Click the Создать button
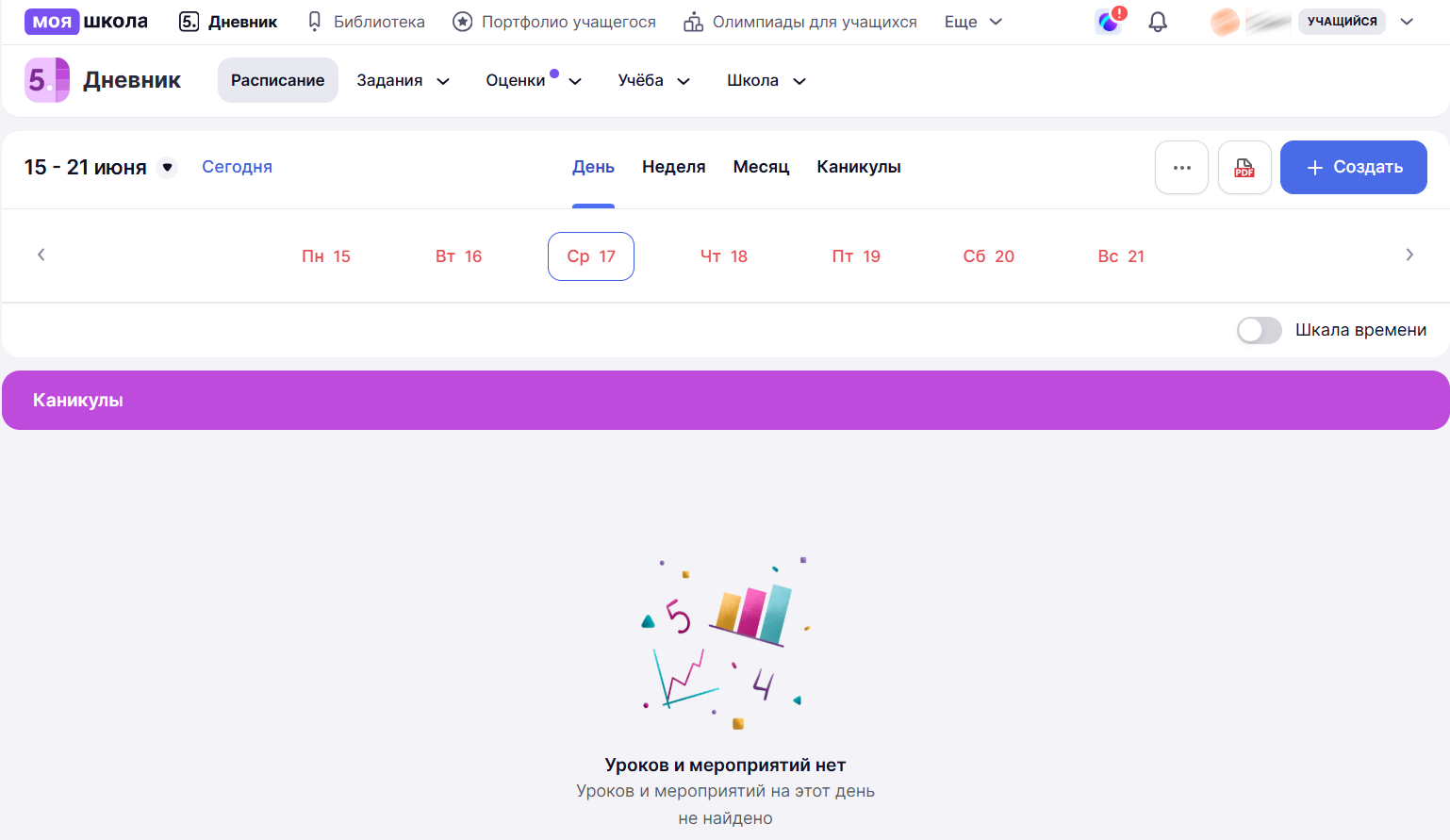This screenshot has width=1450, height=840. [1353, 168]
